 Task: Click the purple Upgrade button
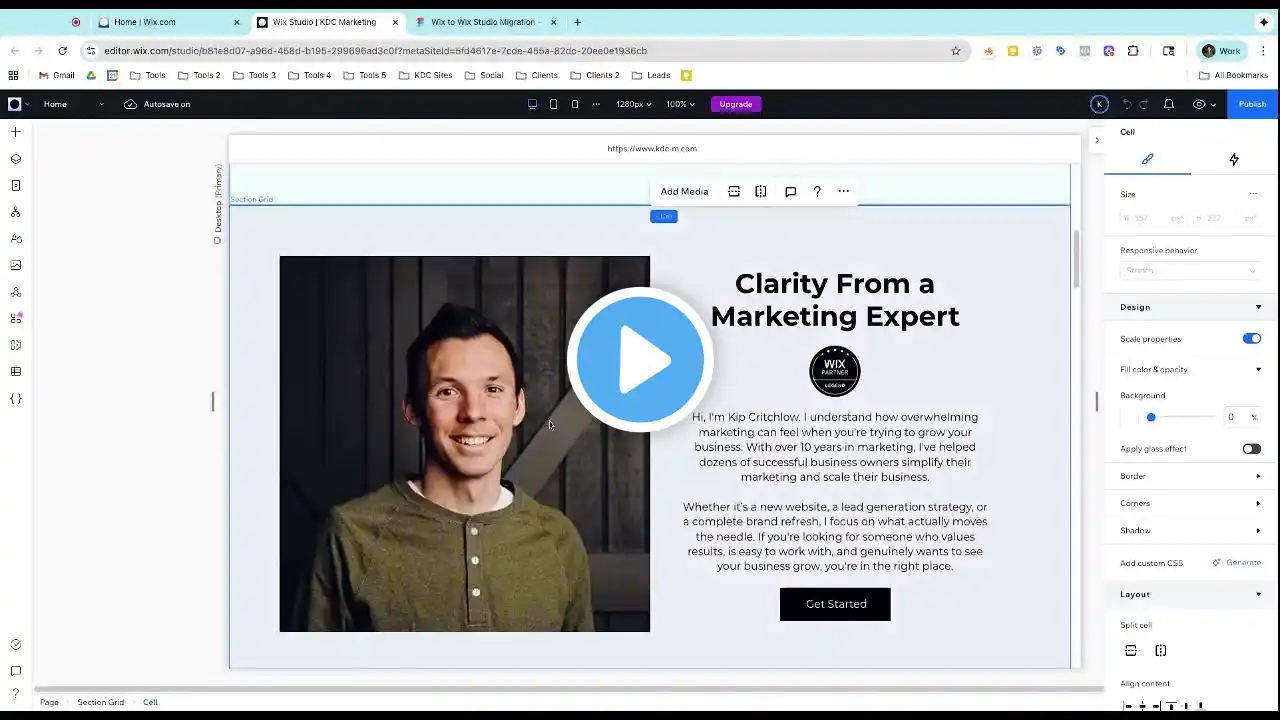click(736, 104)
